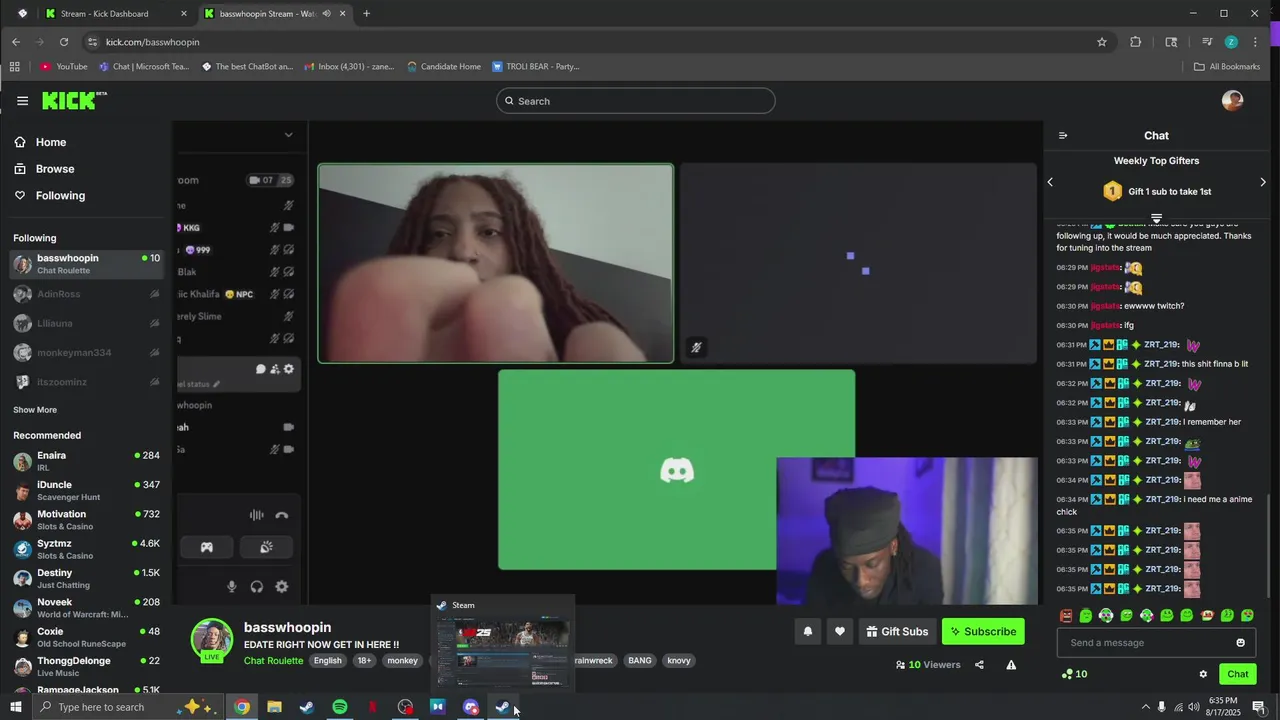The width and height of the screenshot is (1280, 720).
Task: Open All Bookmarks folder
Action: 1227,67
